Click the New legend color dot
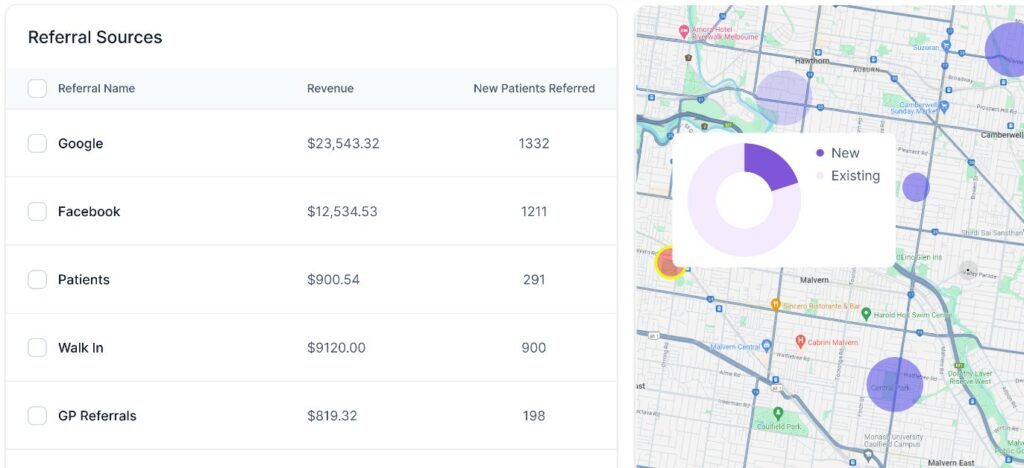 [820, 153]
